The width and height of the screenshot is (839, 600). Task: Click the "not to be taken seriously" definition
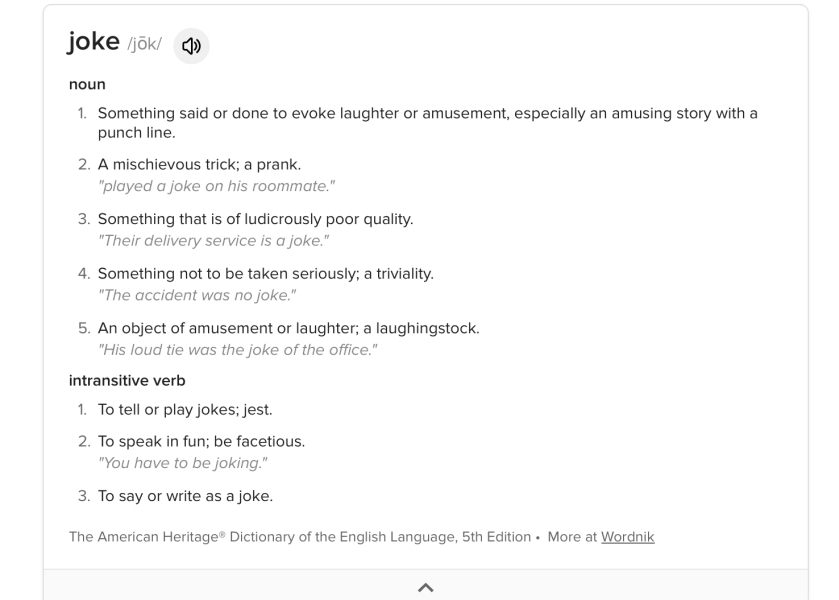(x=265, y=274)
